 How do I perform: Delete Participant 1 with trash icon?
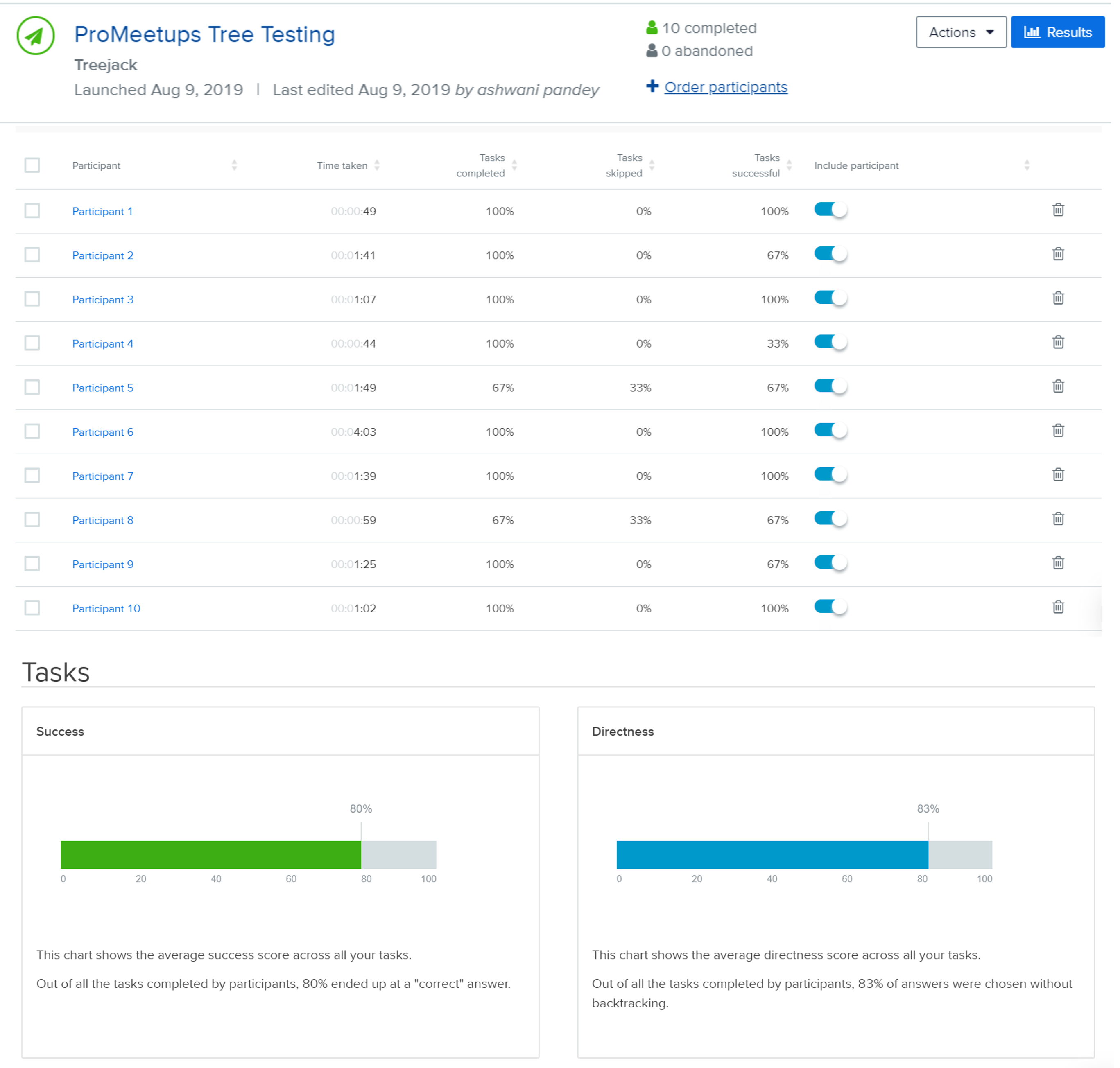click(x=1057, y=210)
